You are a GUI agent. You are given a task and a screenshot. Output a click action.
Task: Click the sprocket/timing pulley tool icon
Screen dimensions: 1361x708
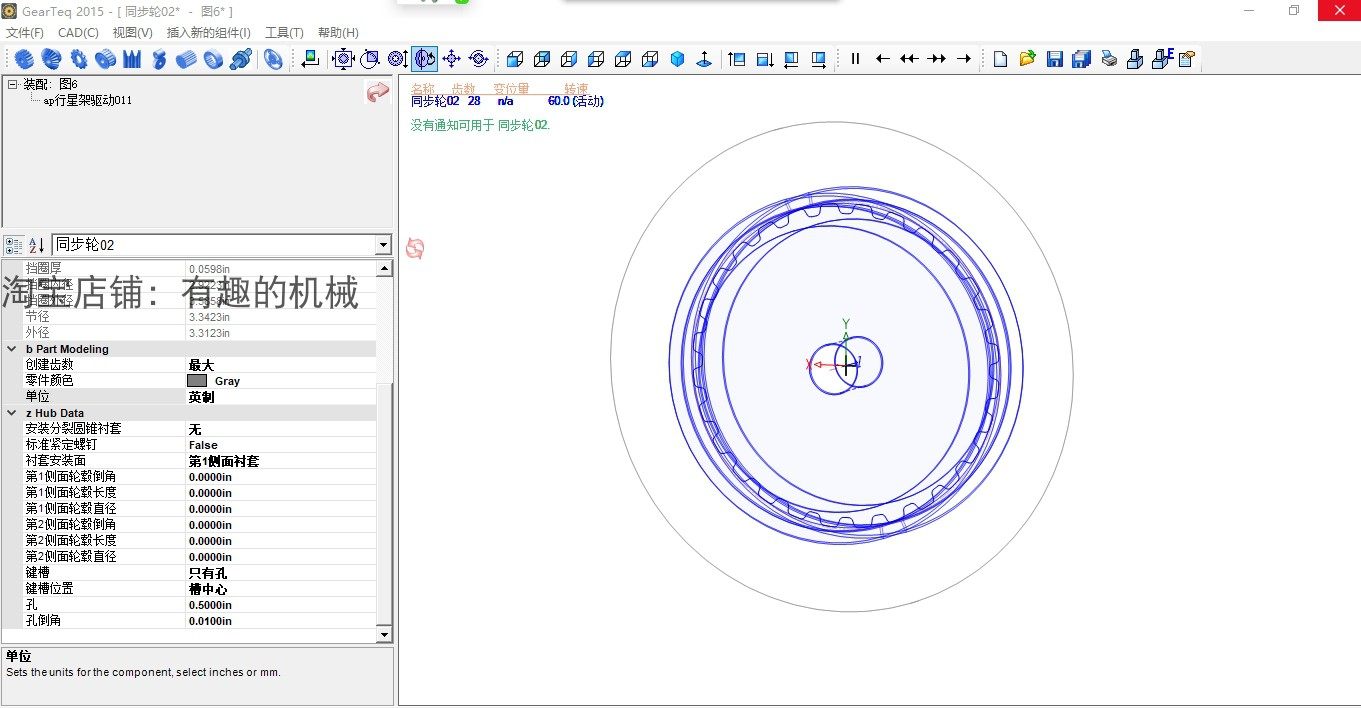pos(106,59)
